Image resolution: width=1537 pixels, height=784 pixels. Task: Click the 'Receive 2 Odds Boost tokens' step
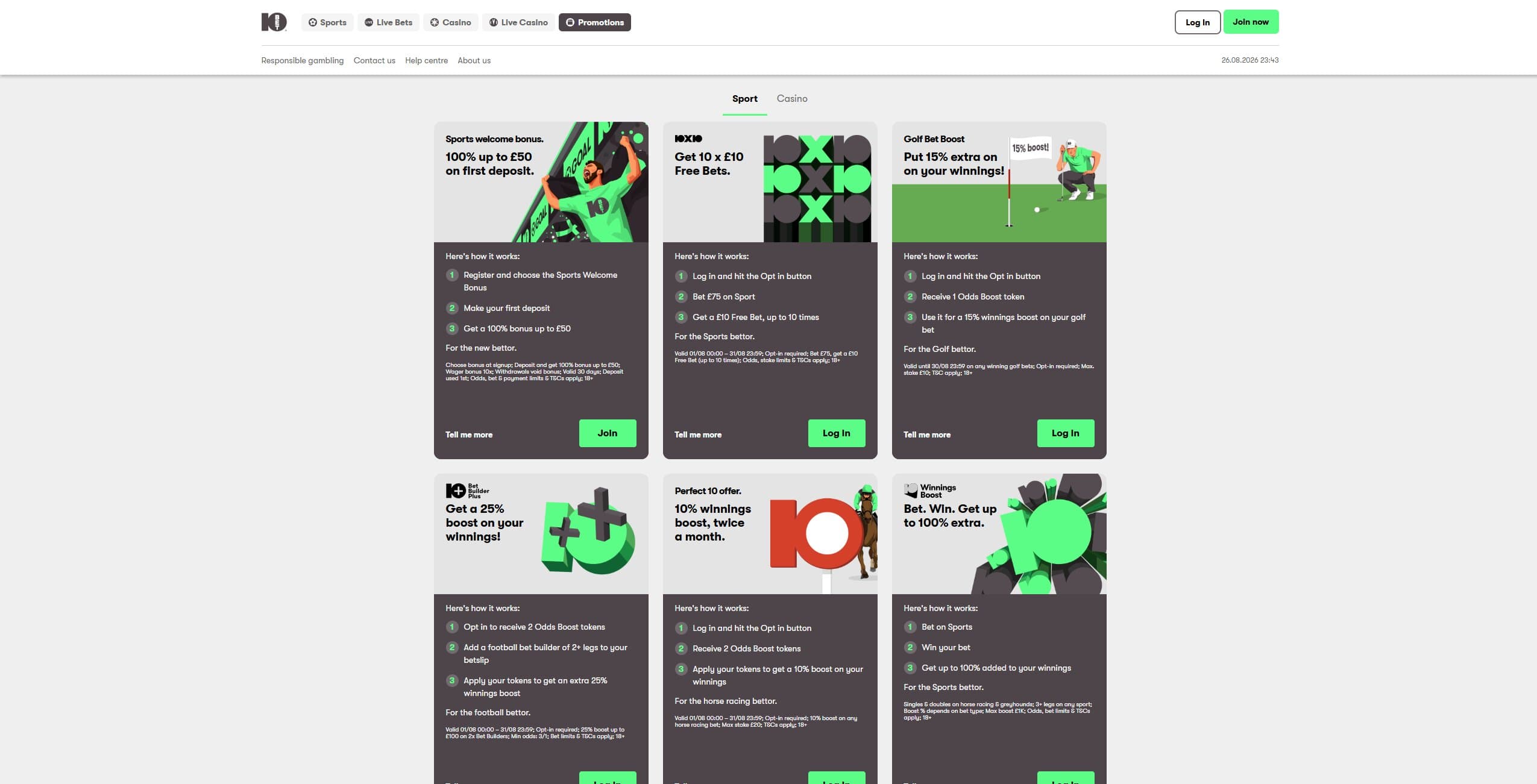(x=746, y=648)
